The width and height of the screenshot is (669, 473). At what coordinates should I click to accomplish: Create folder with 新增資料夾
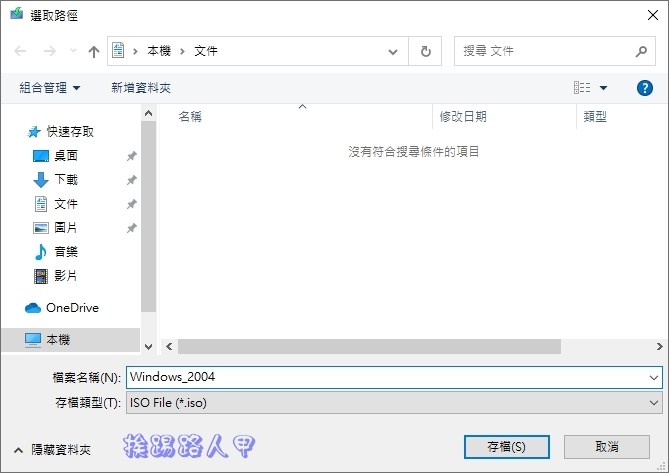pyautogui.click(x=141, y=88)
